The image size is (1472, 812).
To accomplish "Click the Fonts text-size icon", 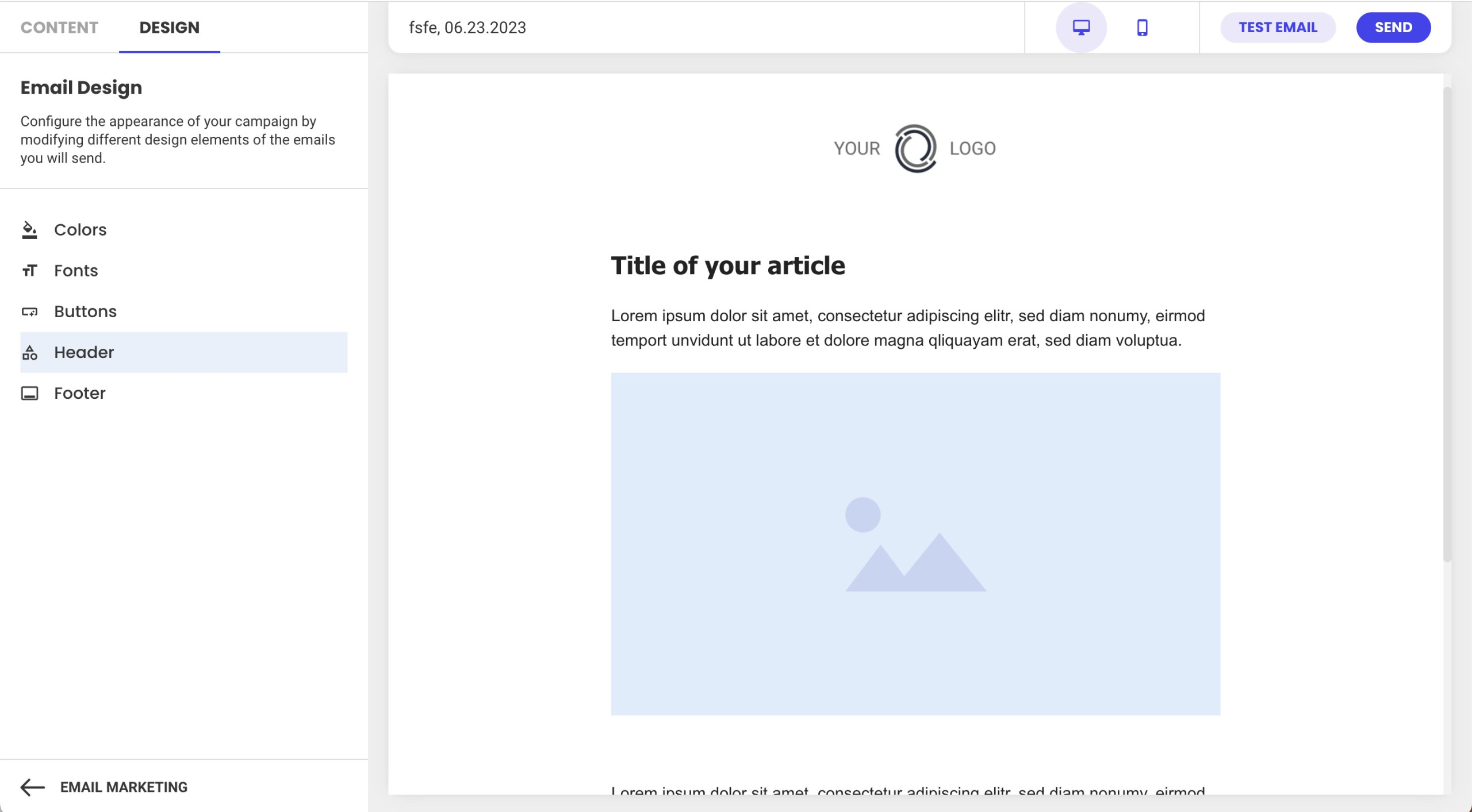I will coord(29,271).
